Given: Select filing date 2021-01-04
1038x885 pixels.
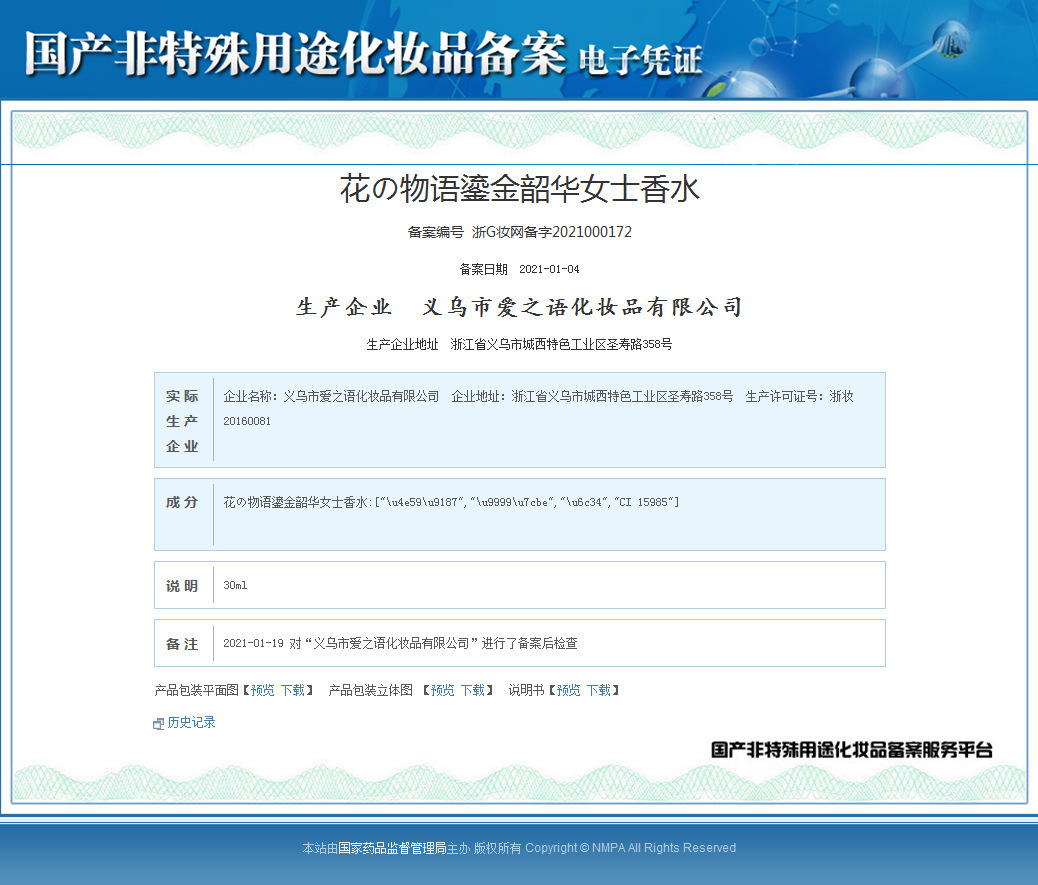Looking at the screenshot, I should coord(549,269).
